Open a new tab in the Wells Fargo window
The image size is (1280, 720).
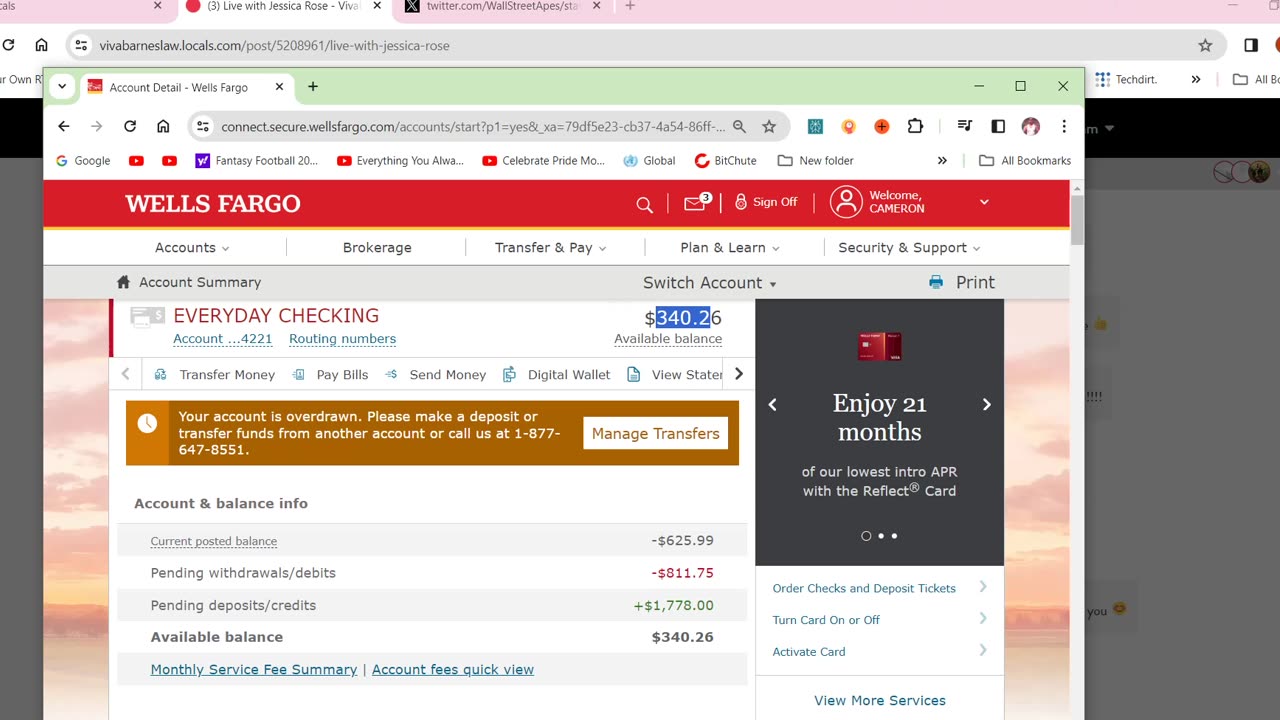coord(313,87)
